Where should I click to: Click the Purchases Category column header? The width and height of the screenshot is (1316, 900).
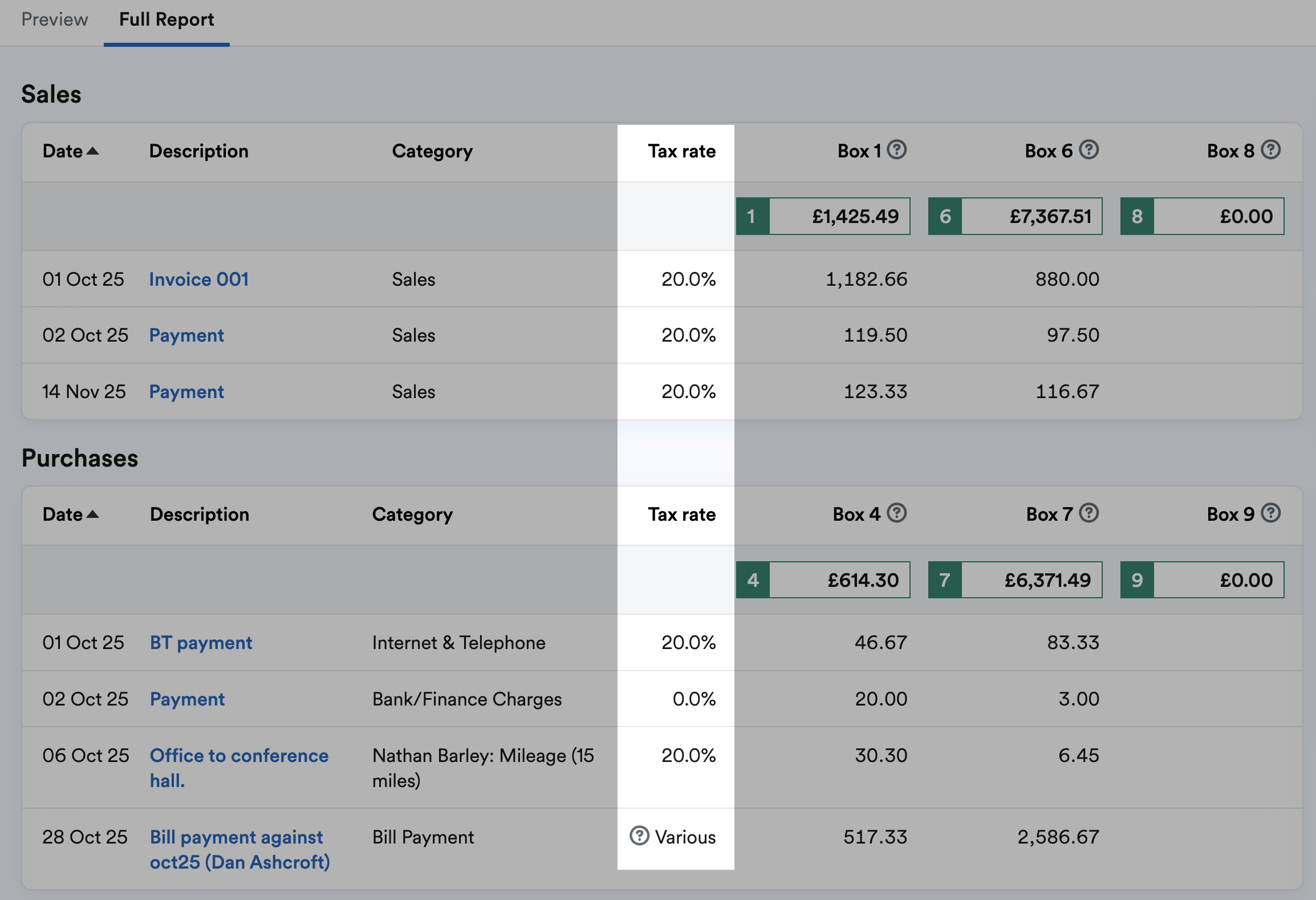pyautogui.click(x=412, y=514)
